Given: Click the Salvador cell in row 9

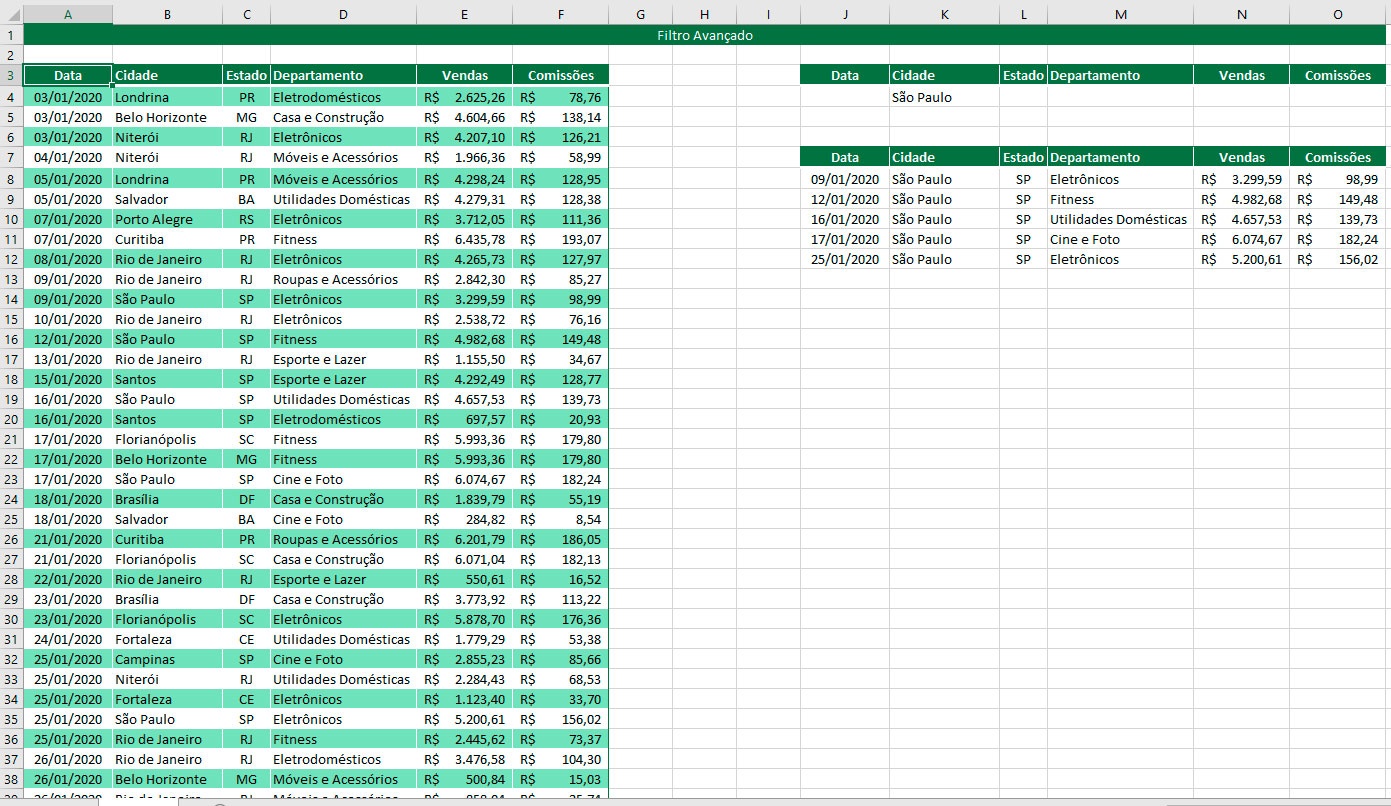Looking at the screenshot, I should (x=167, y=199).
